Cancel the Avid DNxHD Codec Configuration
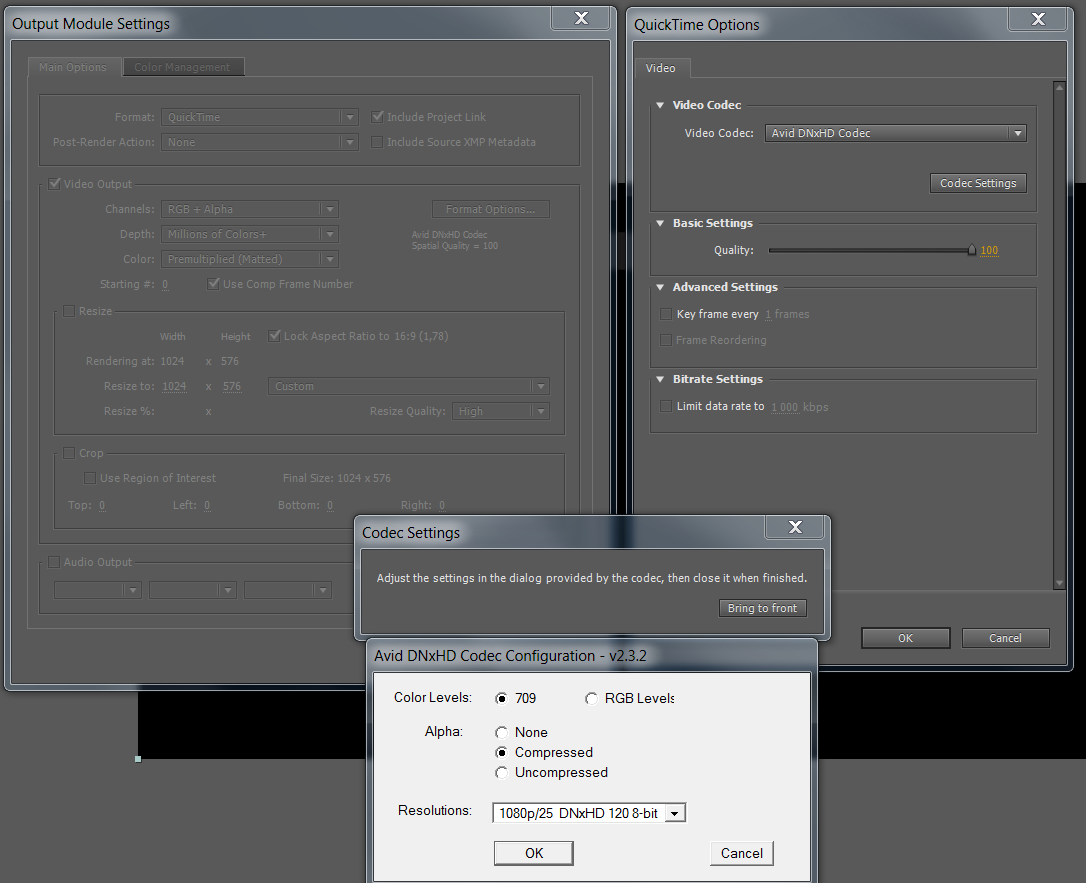Screen dimensions: 1086x883 741,853
